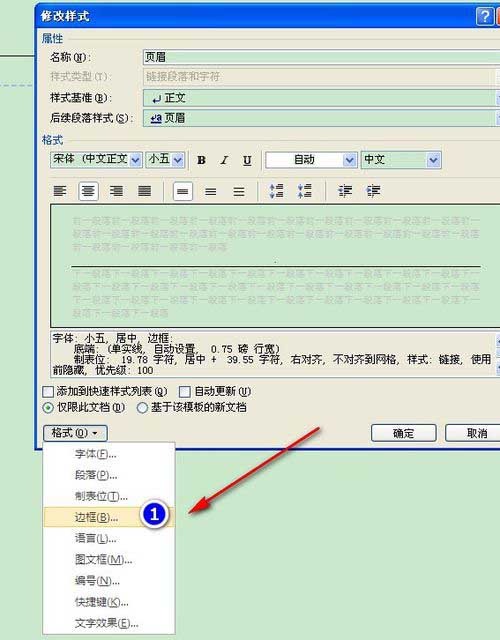
Task: Enable 自动更新 checkbox
Action: [185, 392]
